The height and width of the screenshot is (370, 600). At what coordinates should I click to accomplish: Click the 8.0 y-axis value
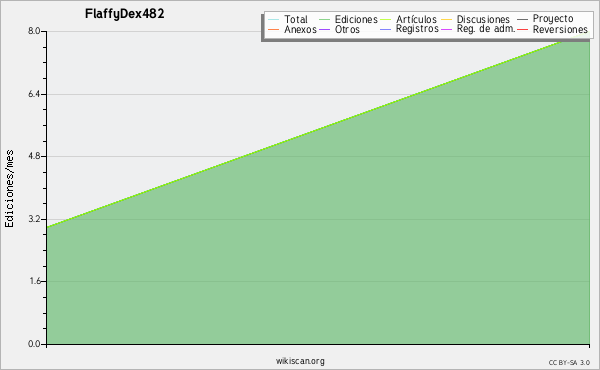pos(34,31)
